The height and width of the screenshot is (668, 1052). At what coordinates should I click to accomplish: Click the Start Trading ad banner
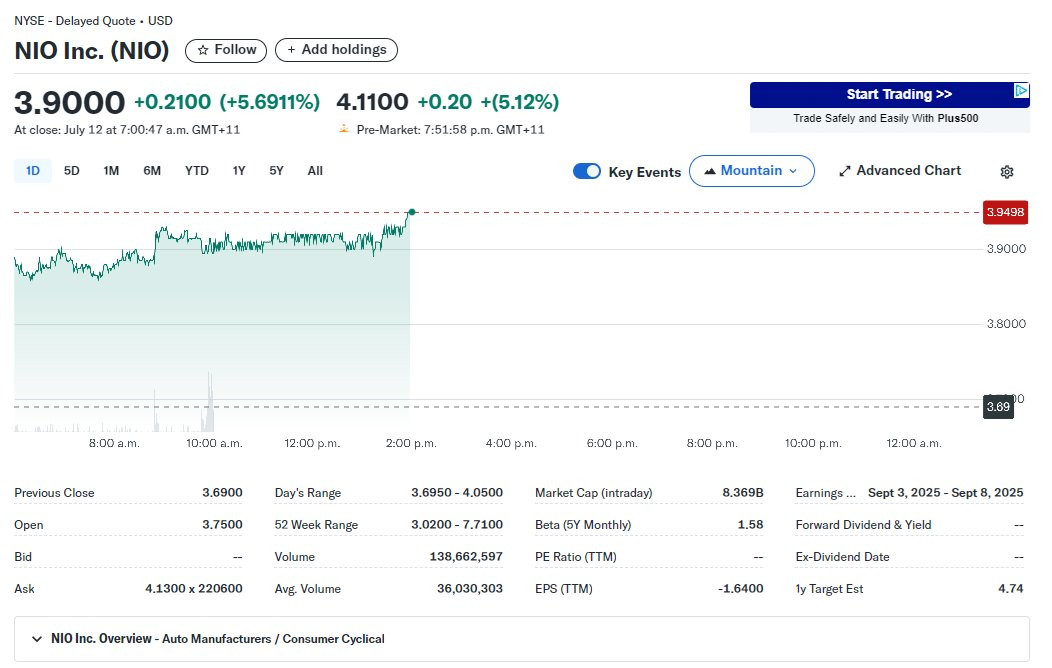[x=890, y=95]
